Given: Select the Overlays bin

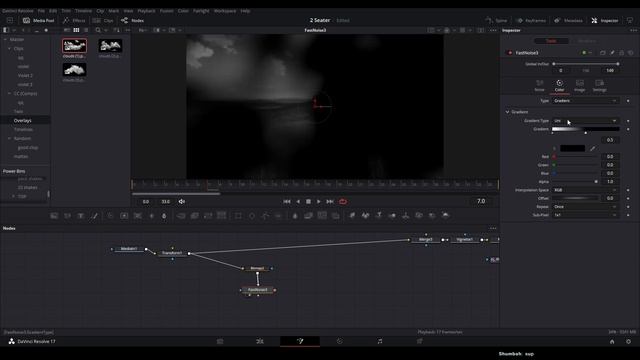Looking at the screenshot, I should (22, 120).
